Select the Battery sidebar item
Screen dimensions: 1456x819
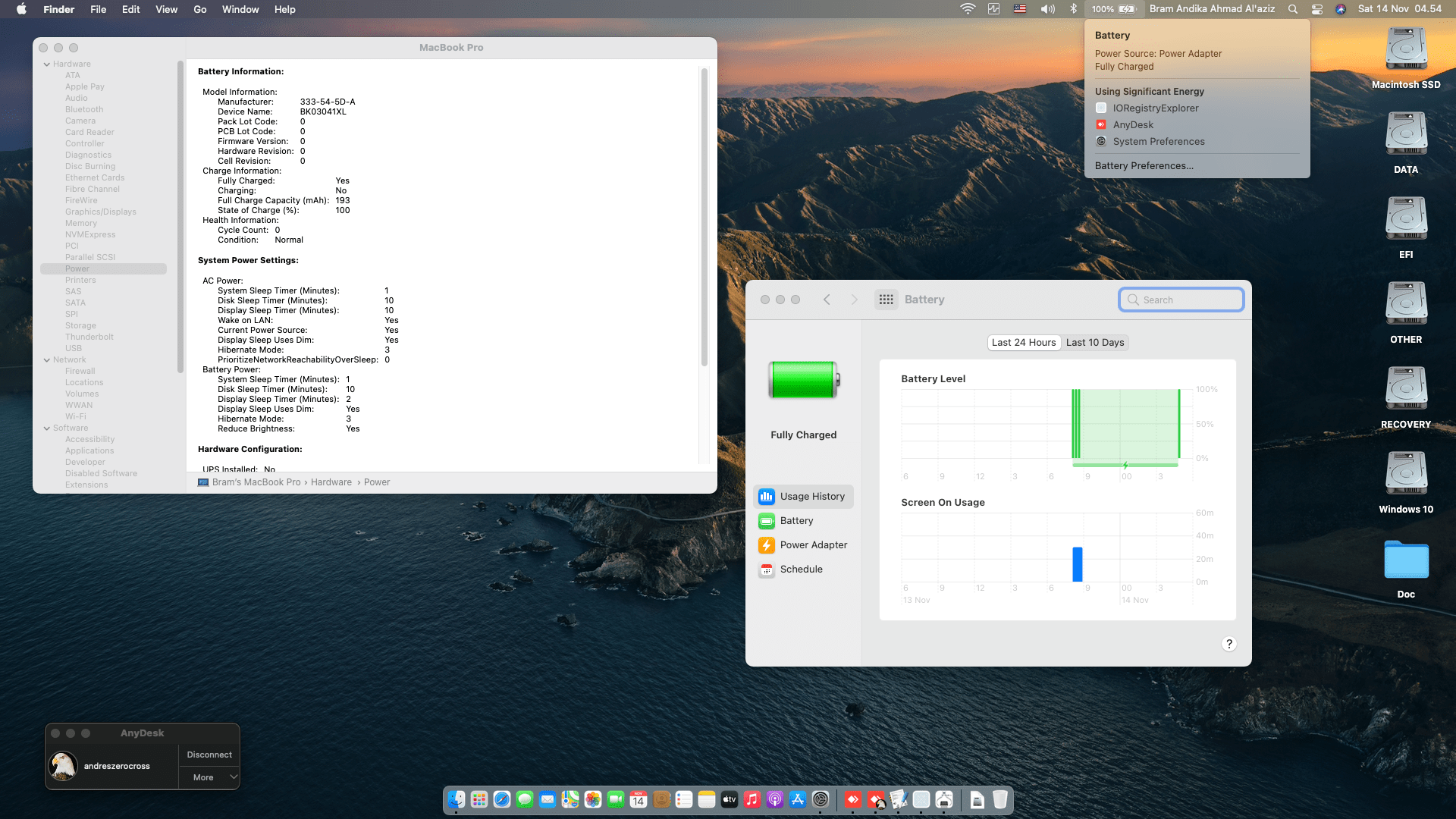point(795,521)
